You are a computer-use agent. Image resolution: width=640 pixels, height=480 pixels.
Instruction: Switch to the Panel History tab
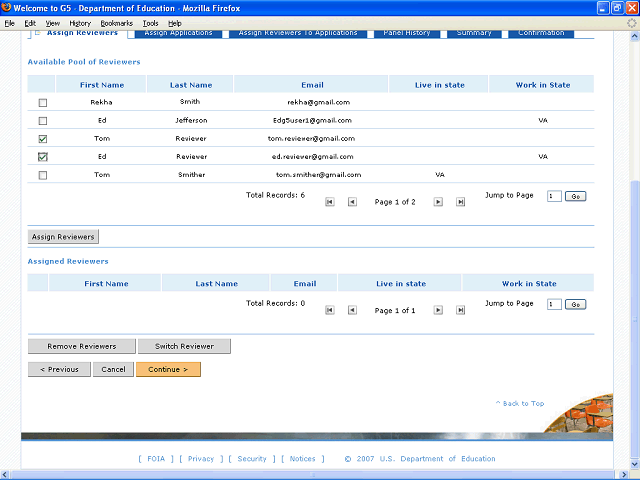407,34
